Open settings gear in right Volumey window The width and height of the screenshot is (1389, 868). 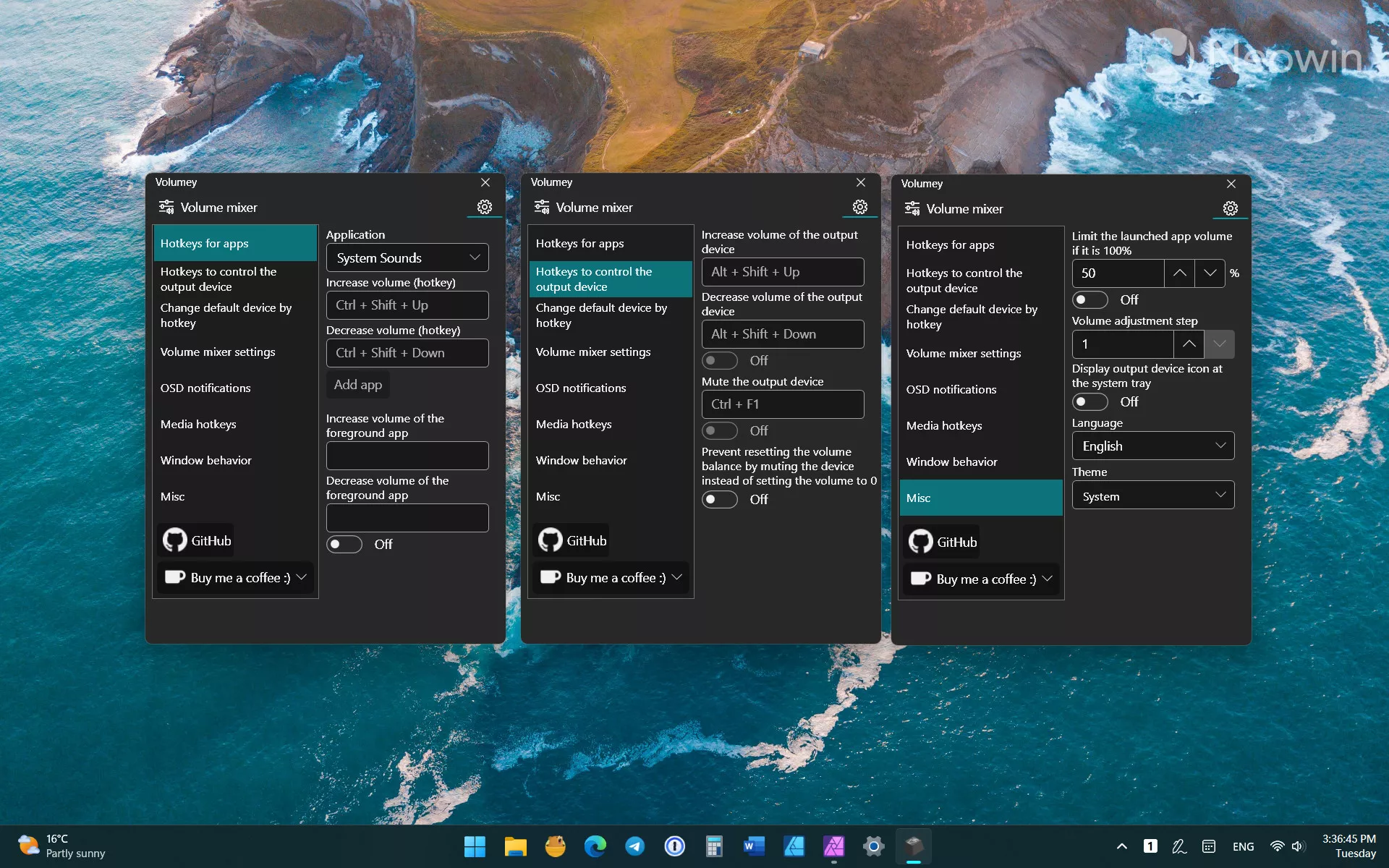pyautogui.click(x=1230, y=208)
